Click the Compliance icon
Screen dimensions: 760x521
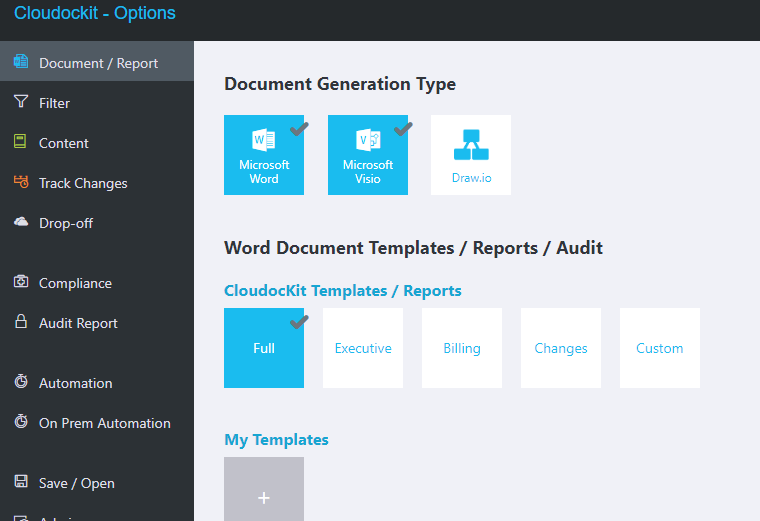[x=21, y=282]
